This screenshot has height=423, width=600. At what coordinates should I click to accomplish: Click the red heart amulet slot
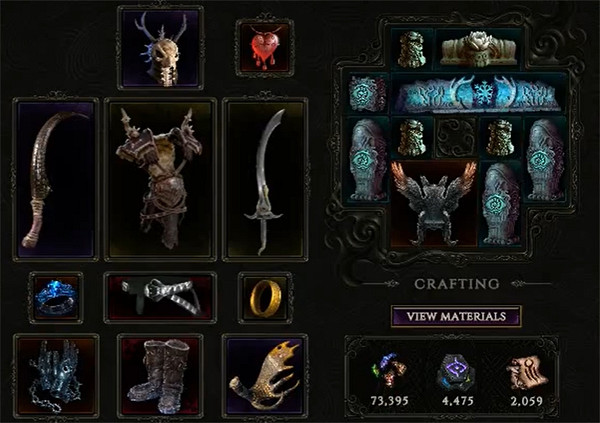[264, 47]
